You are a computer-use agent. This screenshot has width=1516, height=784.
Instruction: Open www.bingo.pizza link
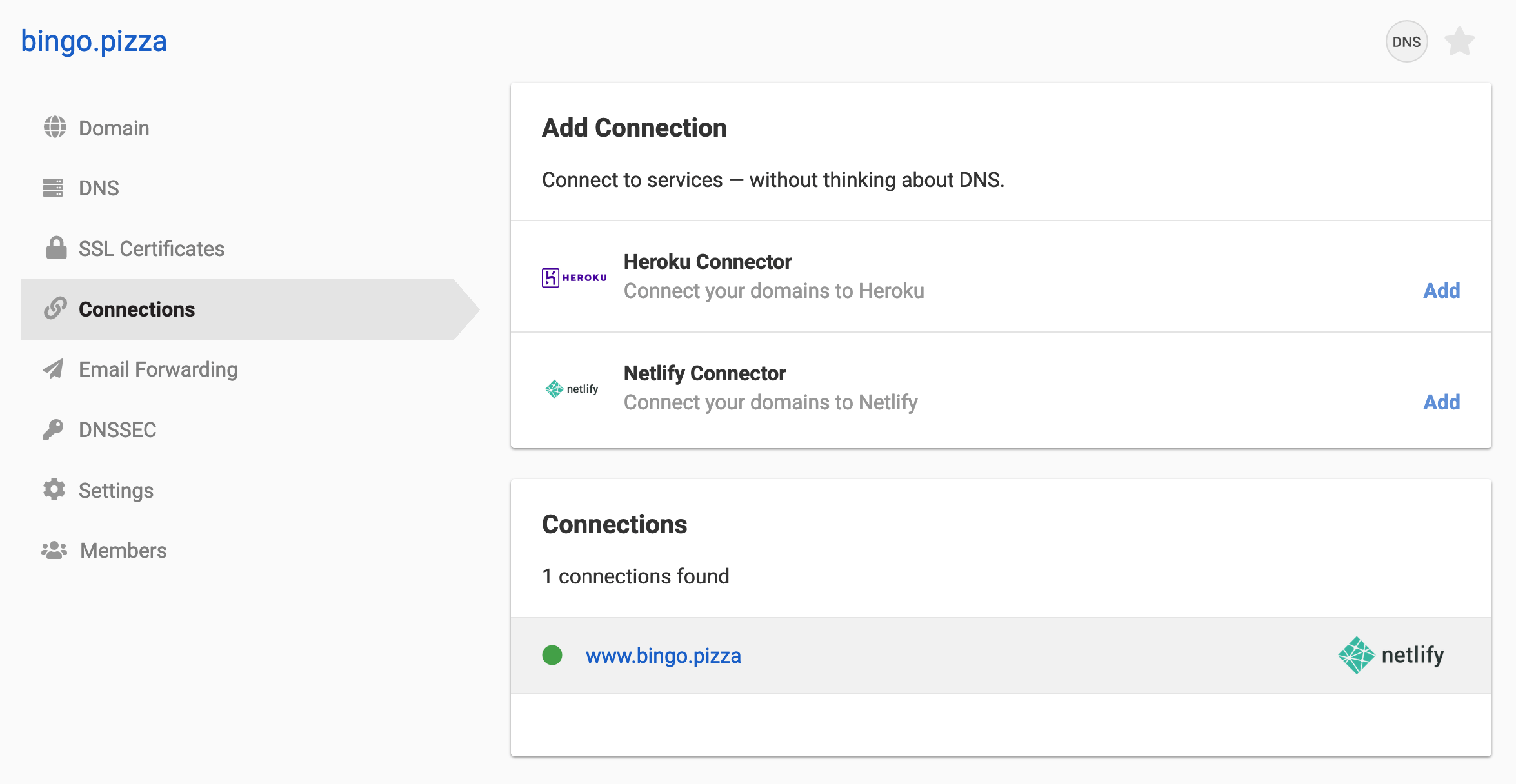[x=663, y=655]
